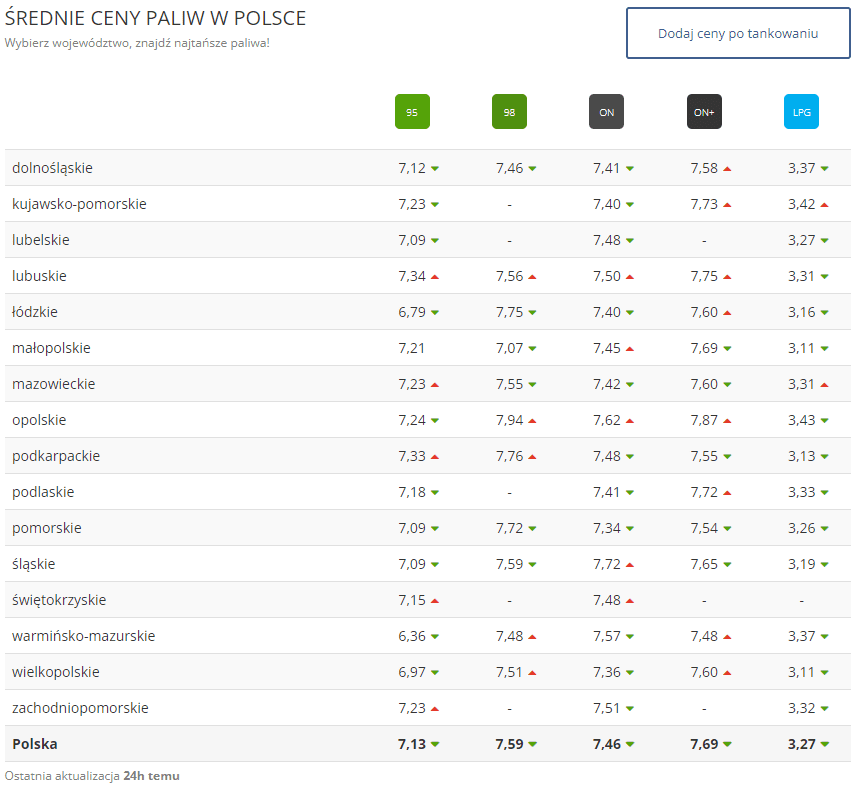
Task: Click the 'Średnie ceny paliw w Polsce' heading
Action: point(155,19)
